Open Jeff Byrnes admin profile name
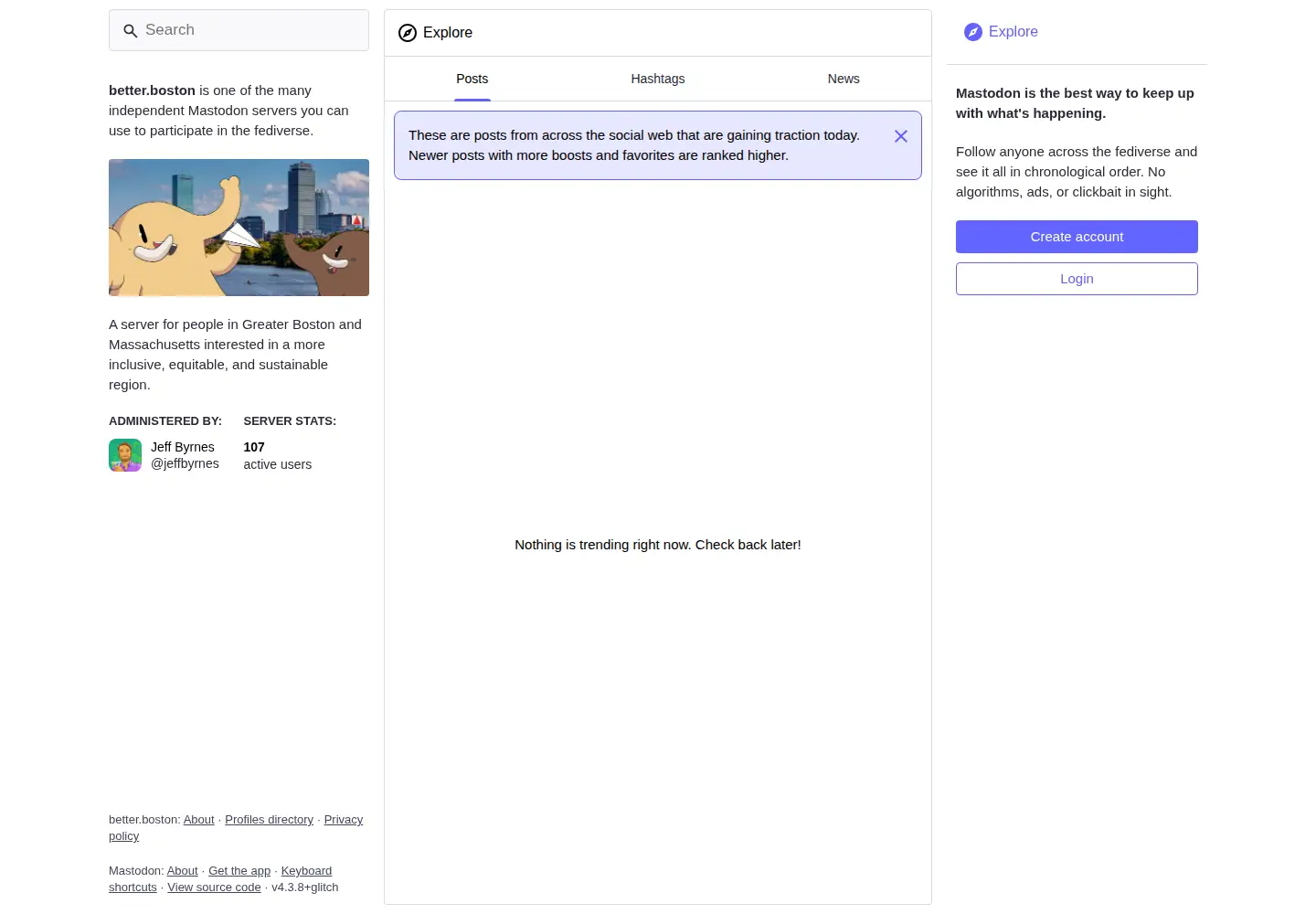 (x=183, y=447)
